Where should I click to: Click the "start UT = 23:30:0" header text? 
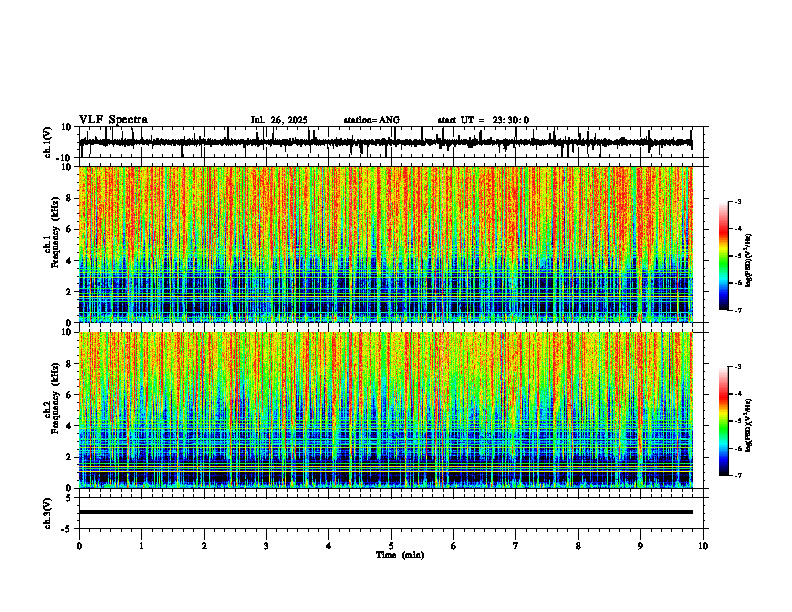coord(483,120)
